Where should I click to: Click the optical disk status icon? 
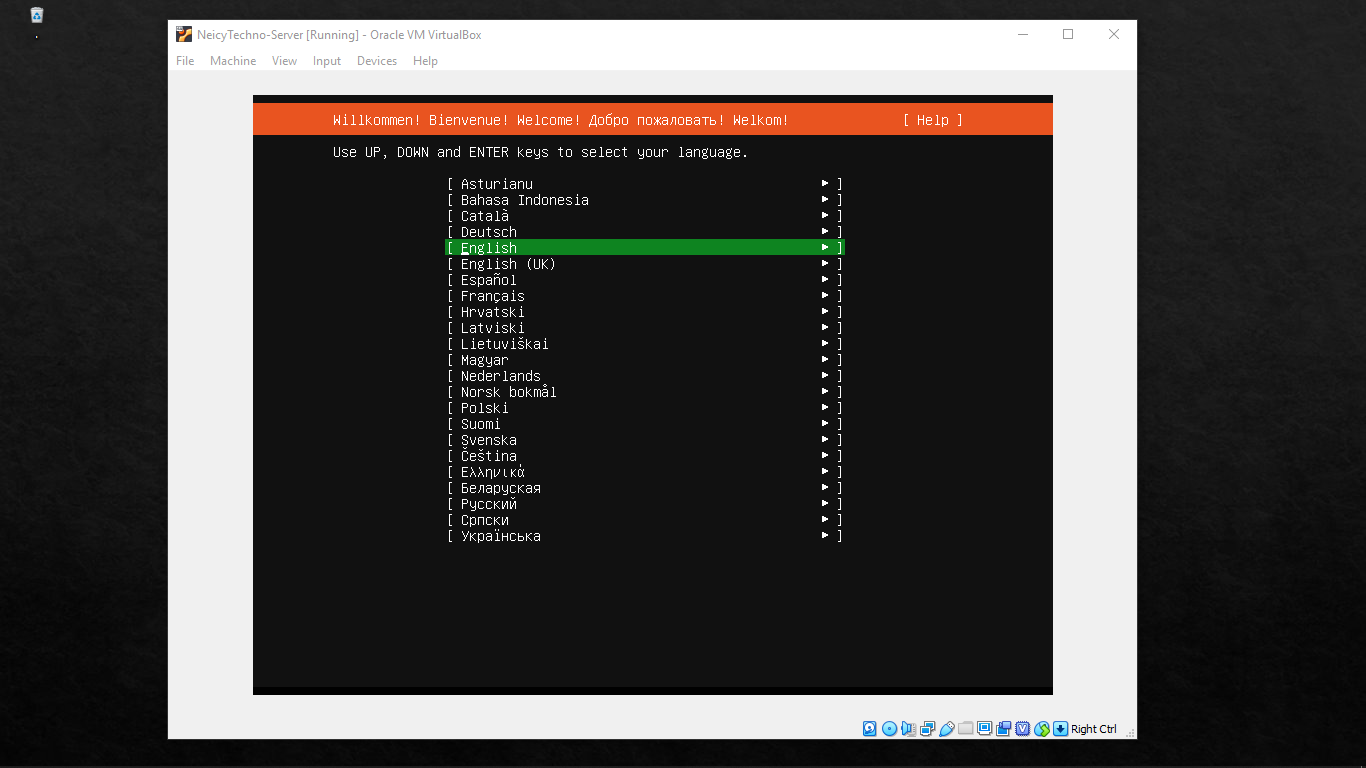coord(889,729)
